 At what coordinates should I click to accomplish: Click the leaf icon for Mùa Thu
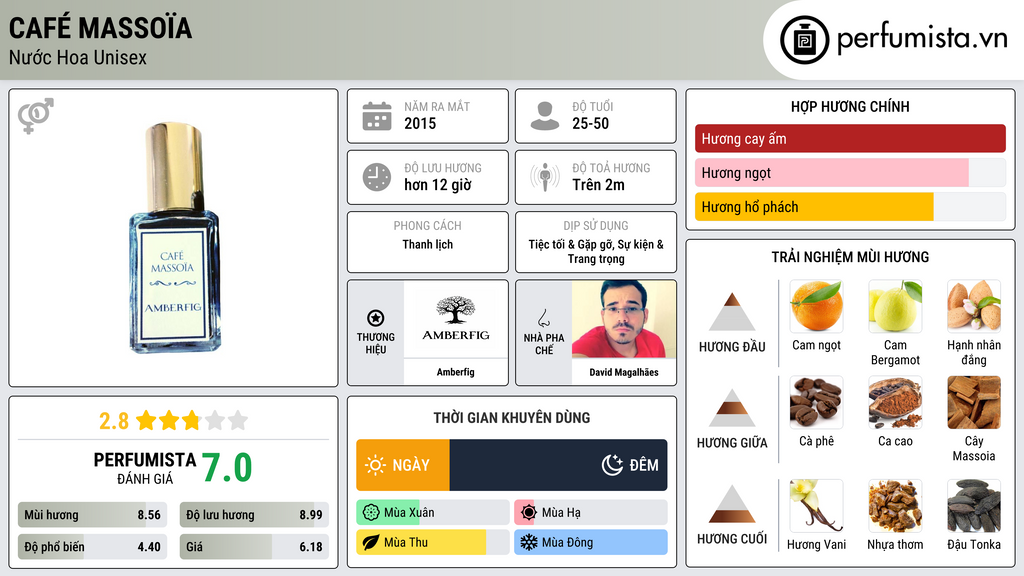[371, 542]
